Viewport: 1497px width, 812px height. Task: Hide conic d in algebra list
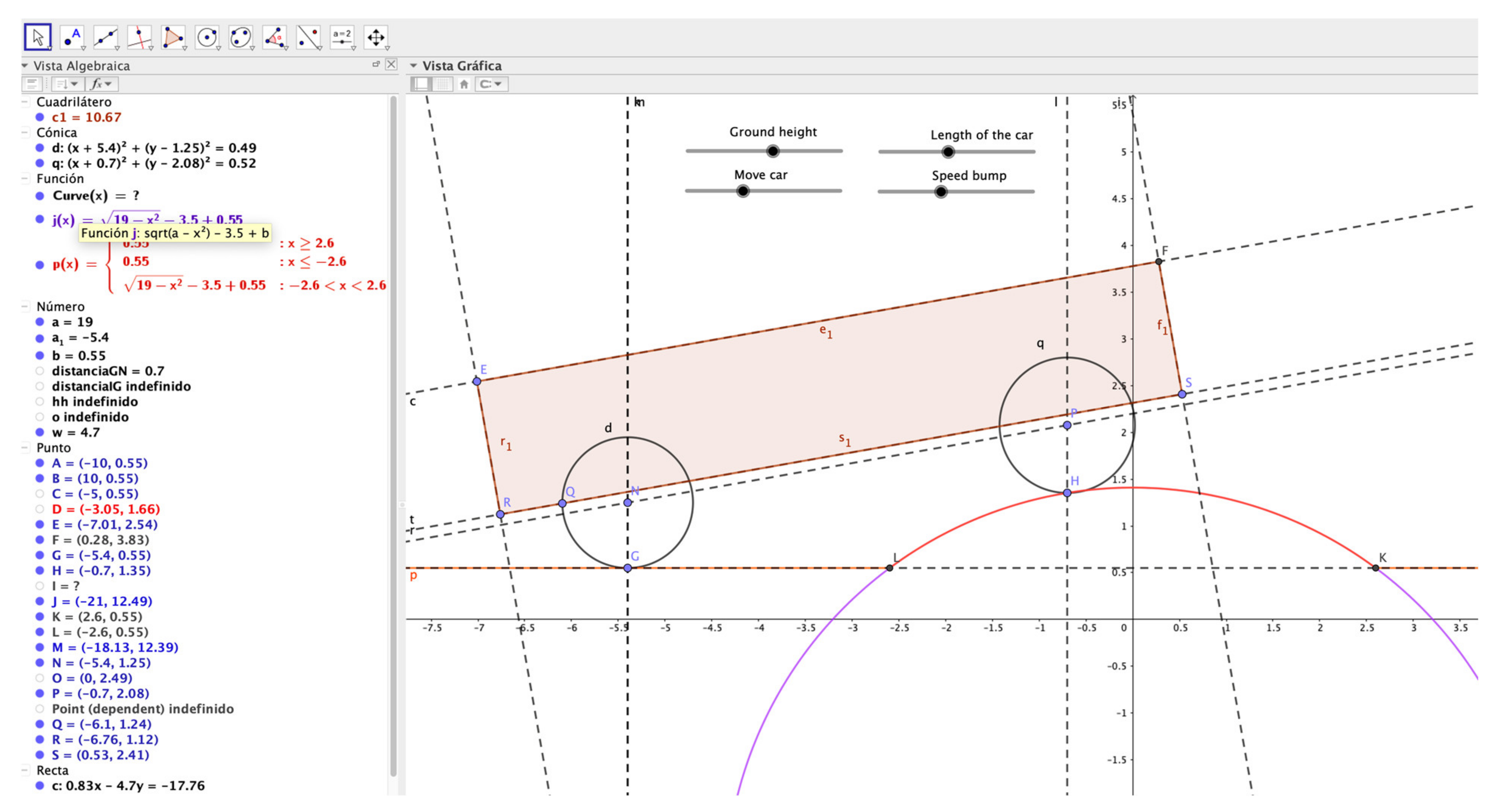point(40,148)
